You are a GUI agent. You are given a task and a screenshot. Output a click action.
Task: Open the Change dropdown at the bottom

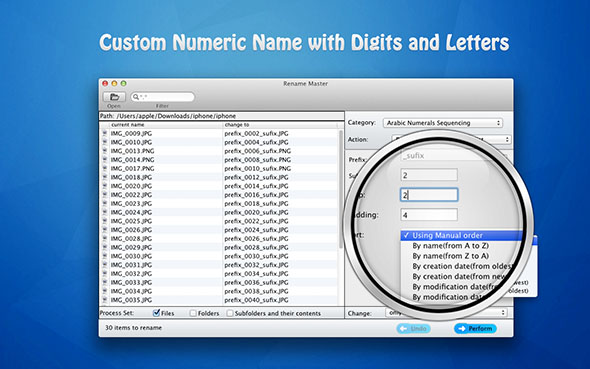pos(446,313)
